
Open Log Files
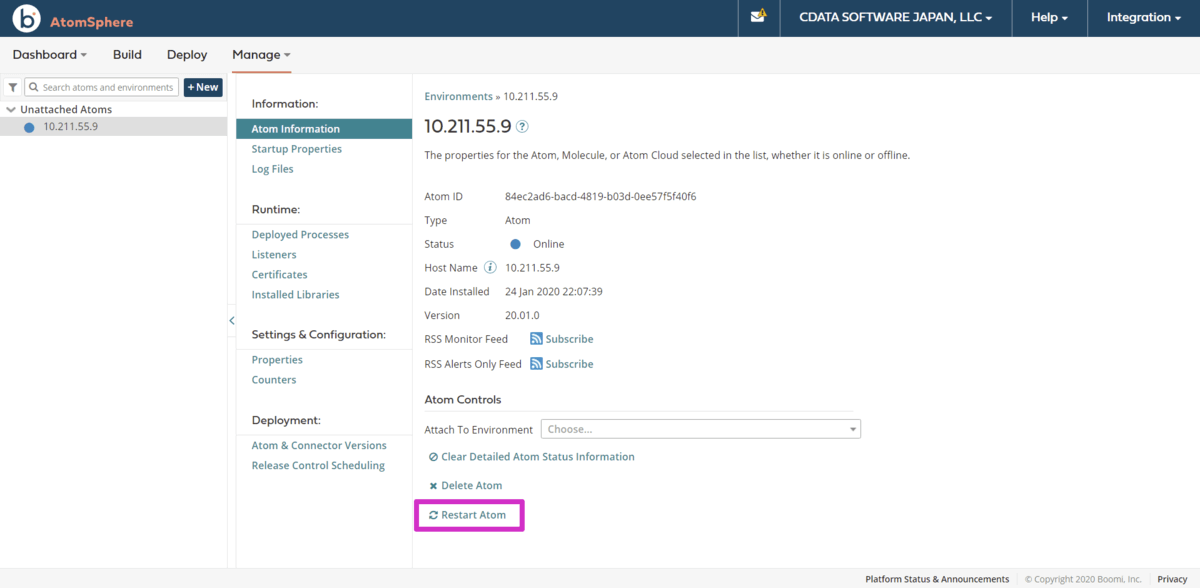[273, 169]
